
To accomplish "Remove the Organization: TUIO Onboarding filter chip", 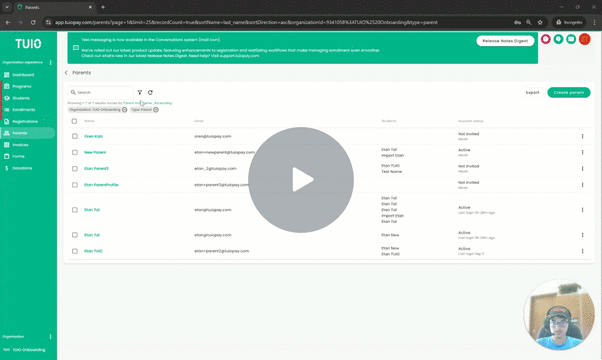I will (124, 110).
